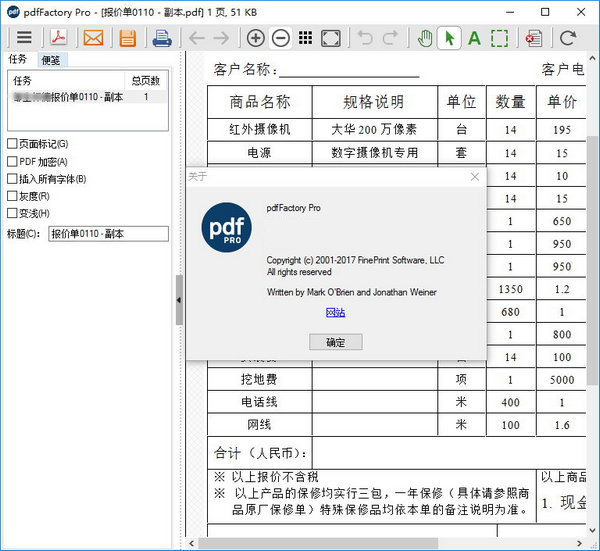The height and width of the screenshot is (551, 600).
Task: Switch to the 任务 tab
Action: (x=18, y=60)
